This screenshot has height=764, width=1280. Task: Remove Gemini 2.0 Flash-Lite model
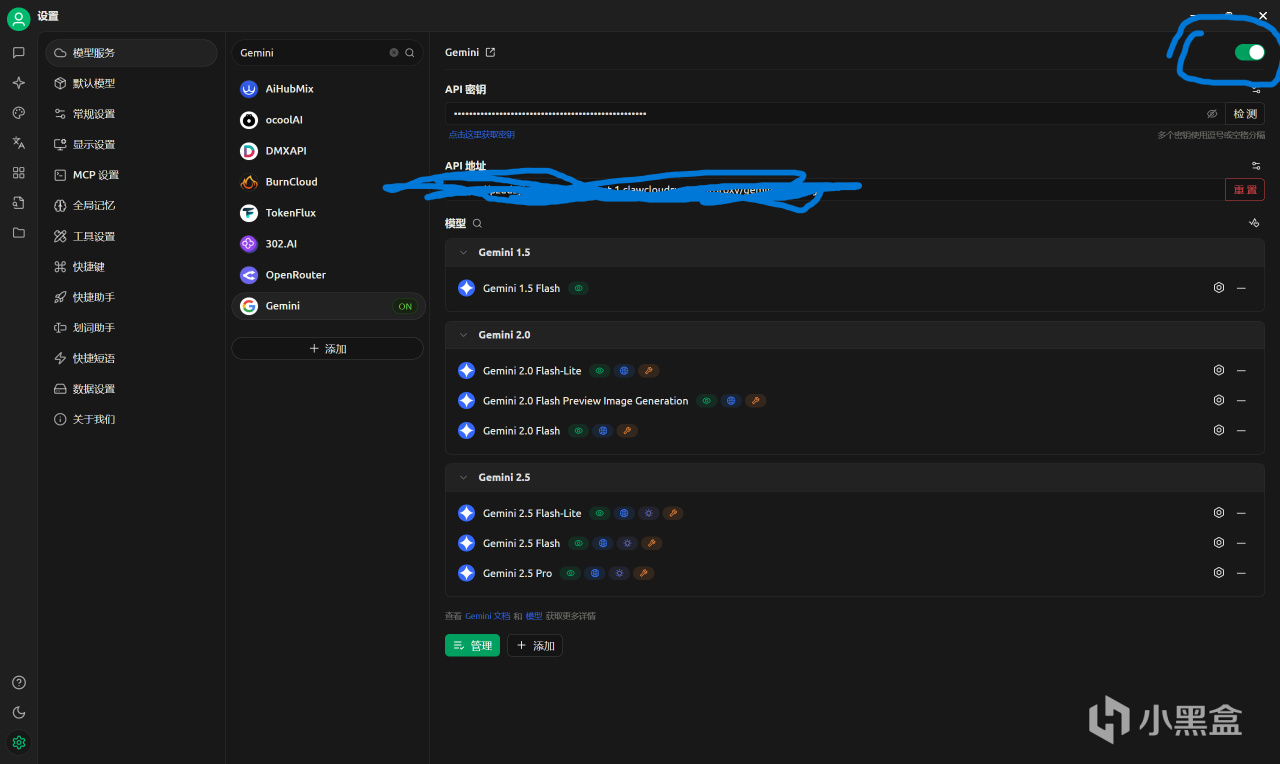pos(1241,370)
